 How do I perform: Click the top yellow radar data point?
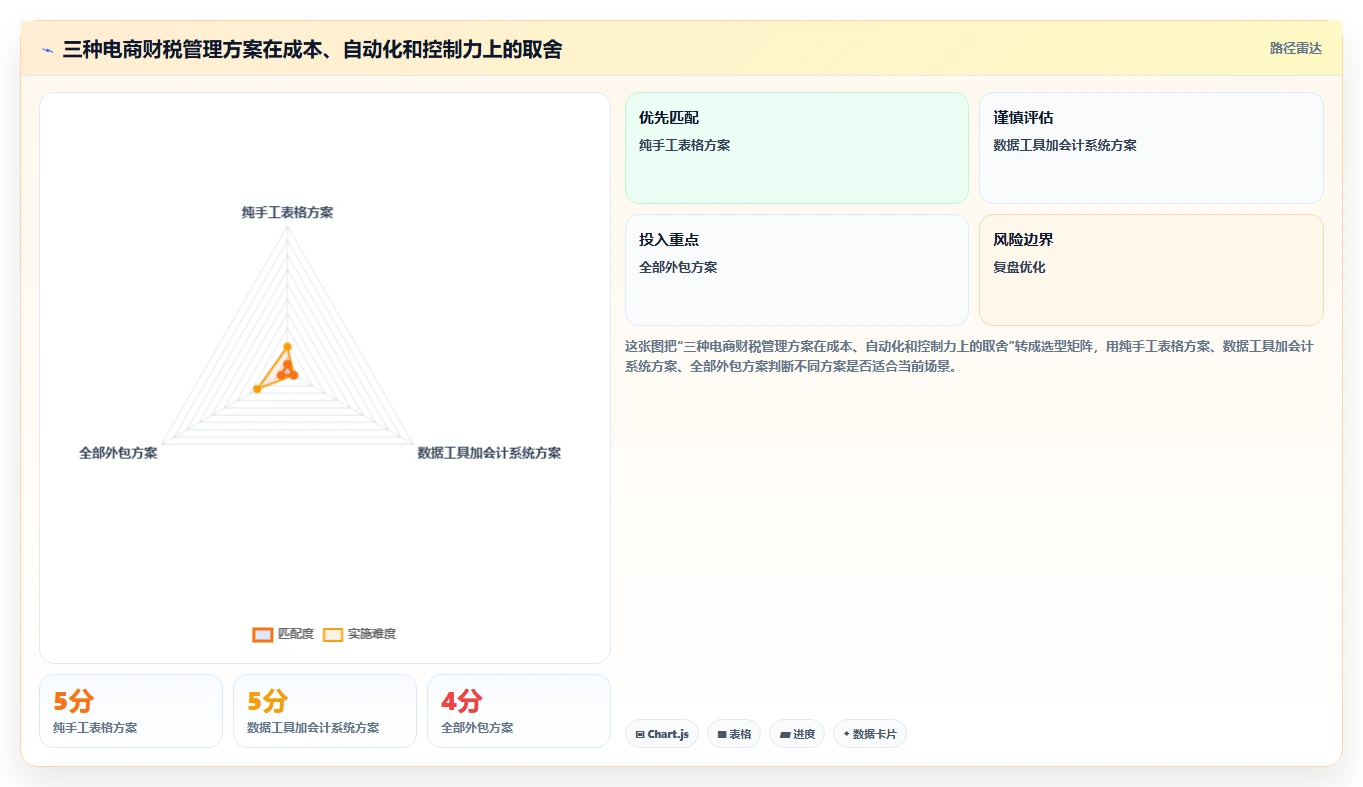tap(287, 347)
